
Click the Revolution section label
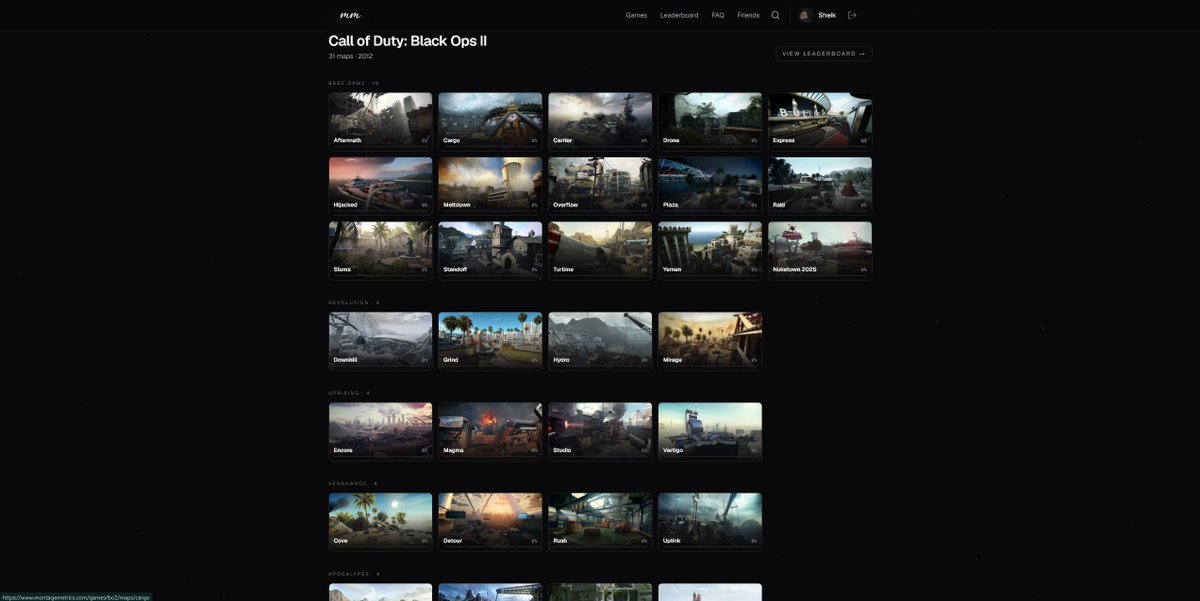[354, 302]
